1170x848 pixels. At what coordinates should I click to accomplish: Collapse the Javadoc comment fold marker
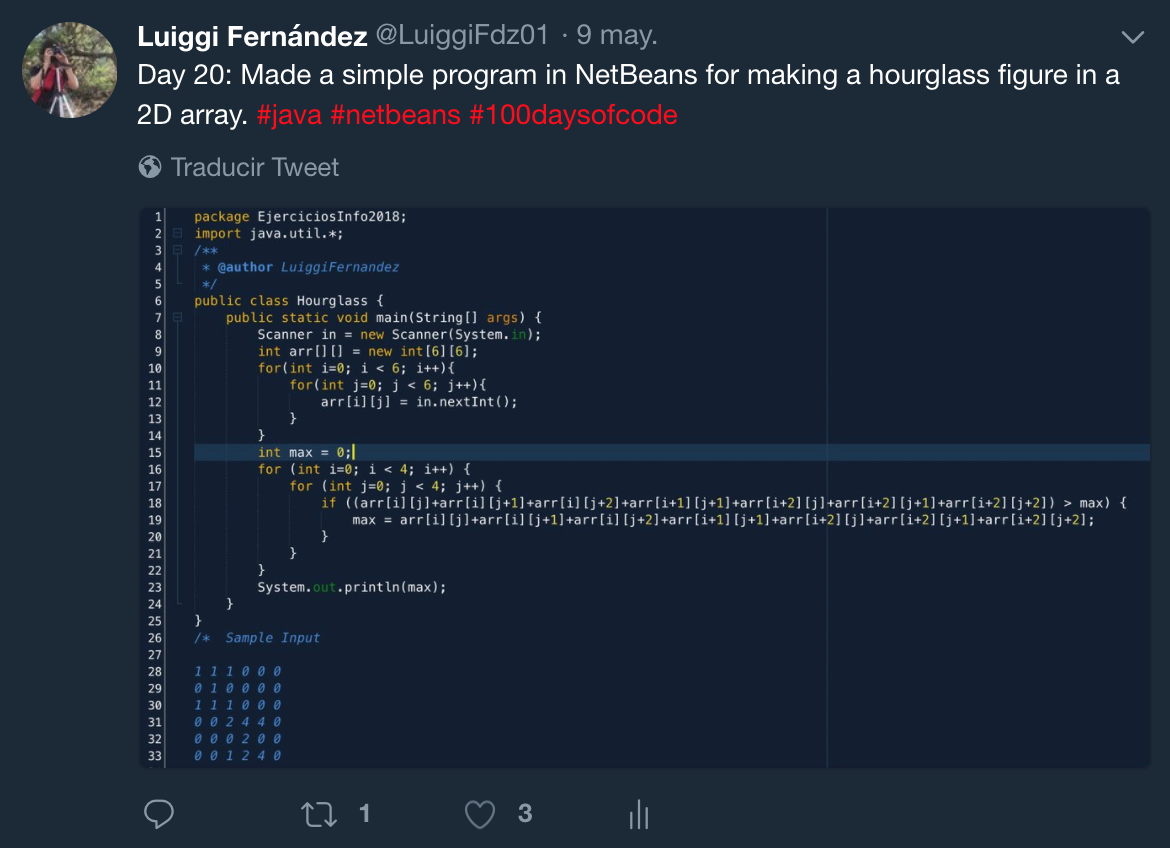[178, 250]
